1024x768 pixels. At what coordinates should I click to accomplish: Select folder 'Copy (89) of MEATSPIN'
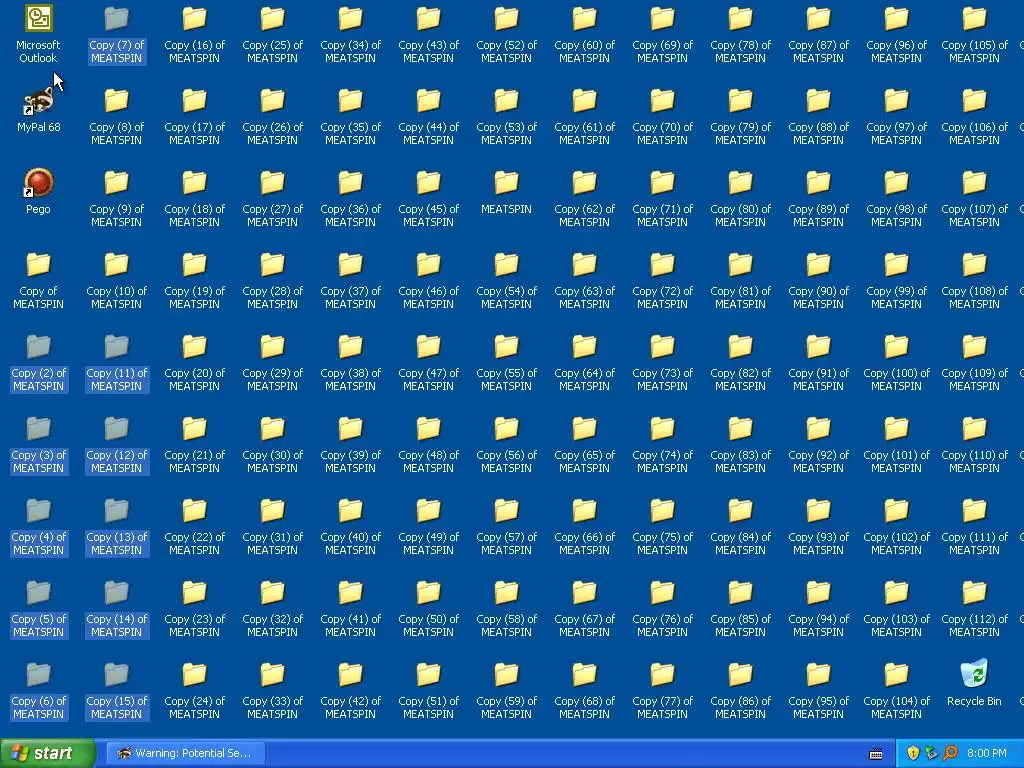(x=818, y=198)
